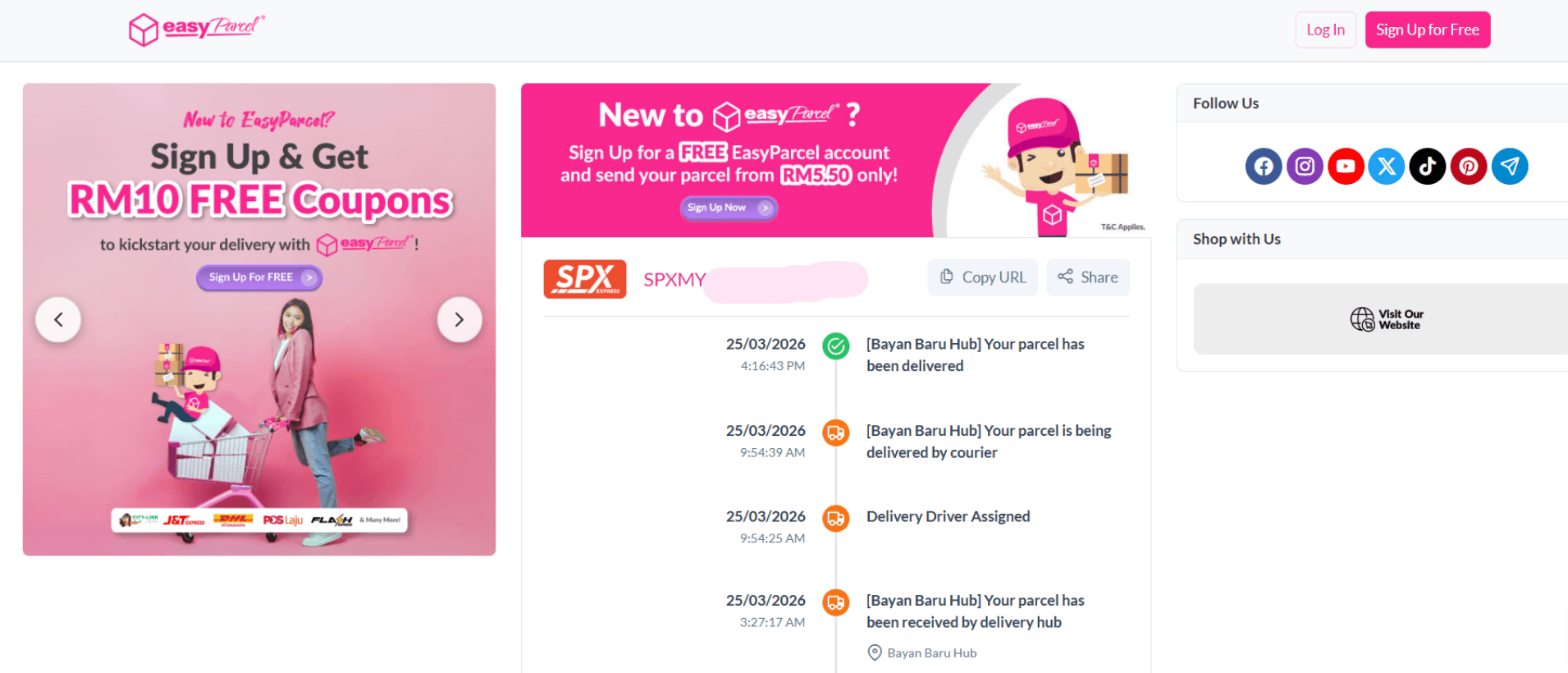The height and width of the screenshot is (673, 1568).
Task: Click Sign Up For FREE on coupon banner
Action: [x=259, y=277]
